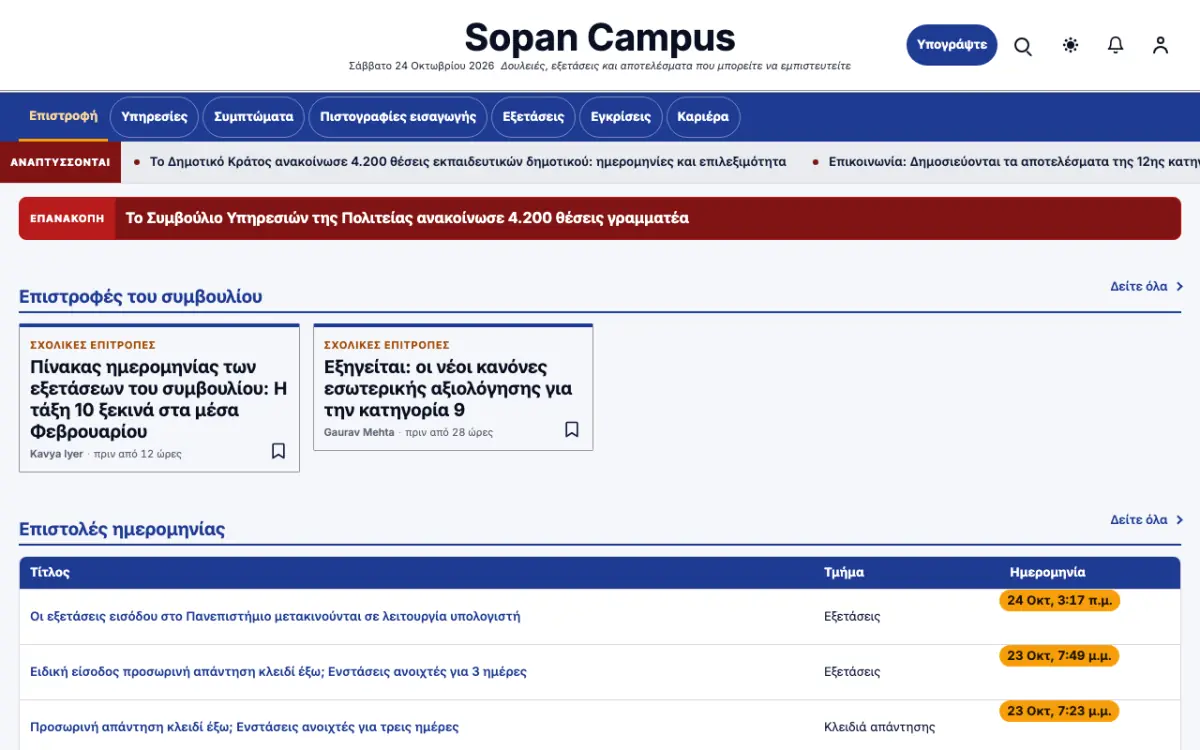The width and height of the screenshot is (1200, 750).
Task: Toggle the light/dark theme sun icon
Action: pos(1070,45)
